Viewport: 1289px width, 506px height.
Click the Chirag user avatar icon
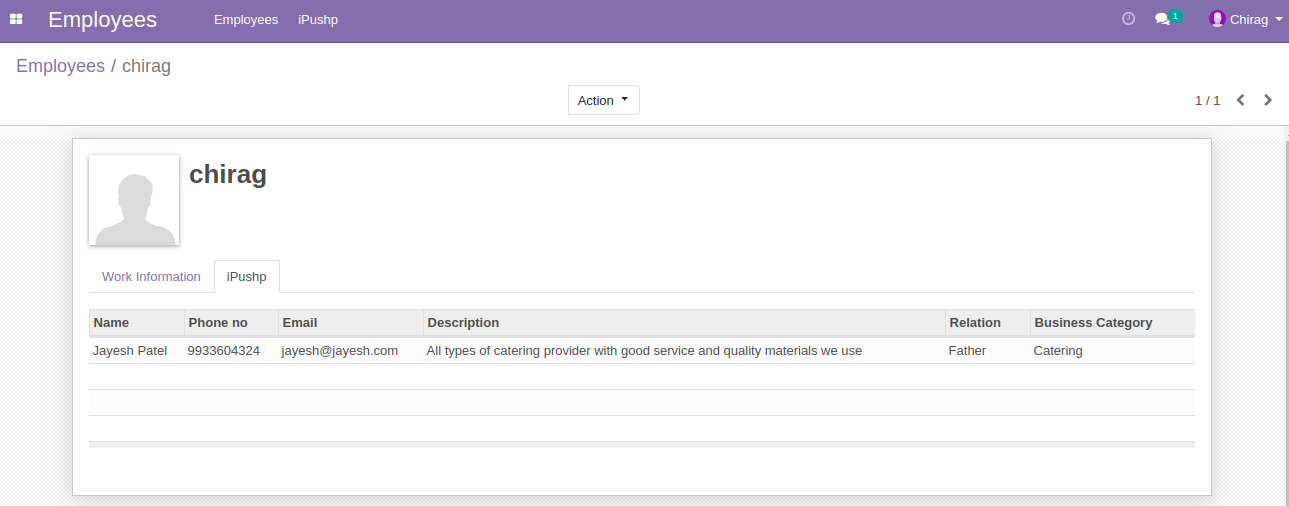(1217, 19)
